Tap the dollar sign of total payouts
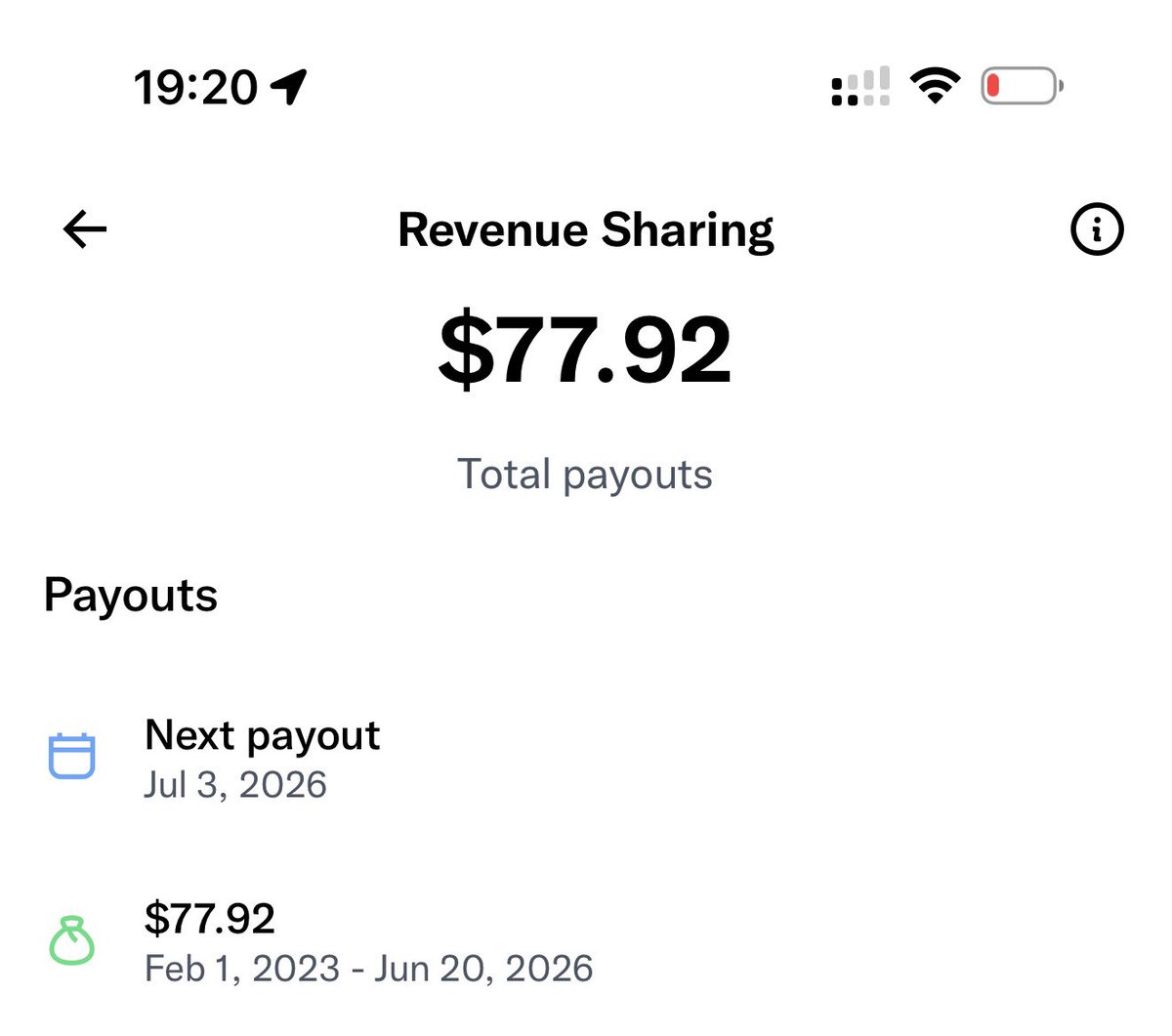 (x=467, y=350)
